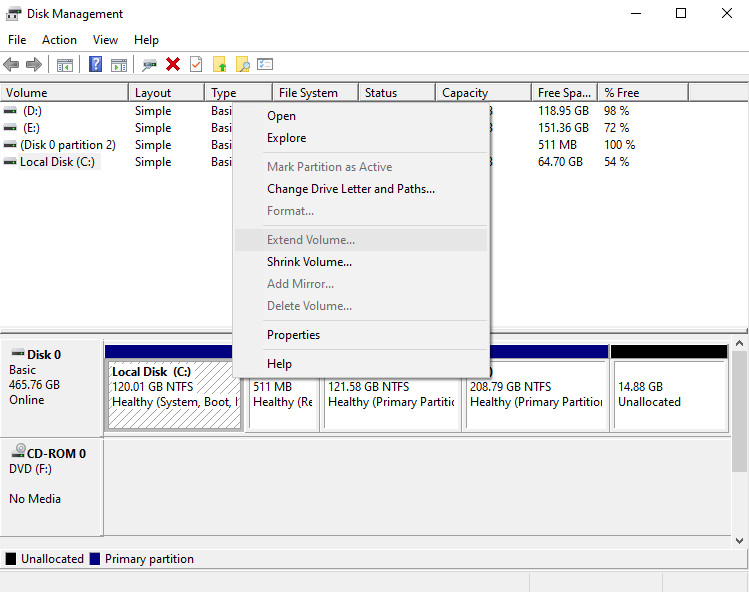Click Disk 0 partition 2 drive icon
749x592 pixels.
10,145
